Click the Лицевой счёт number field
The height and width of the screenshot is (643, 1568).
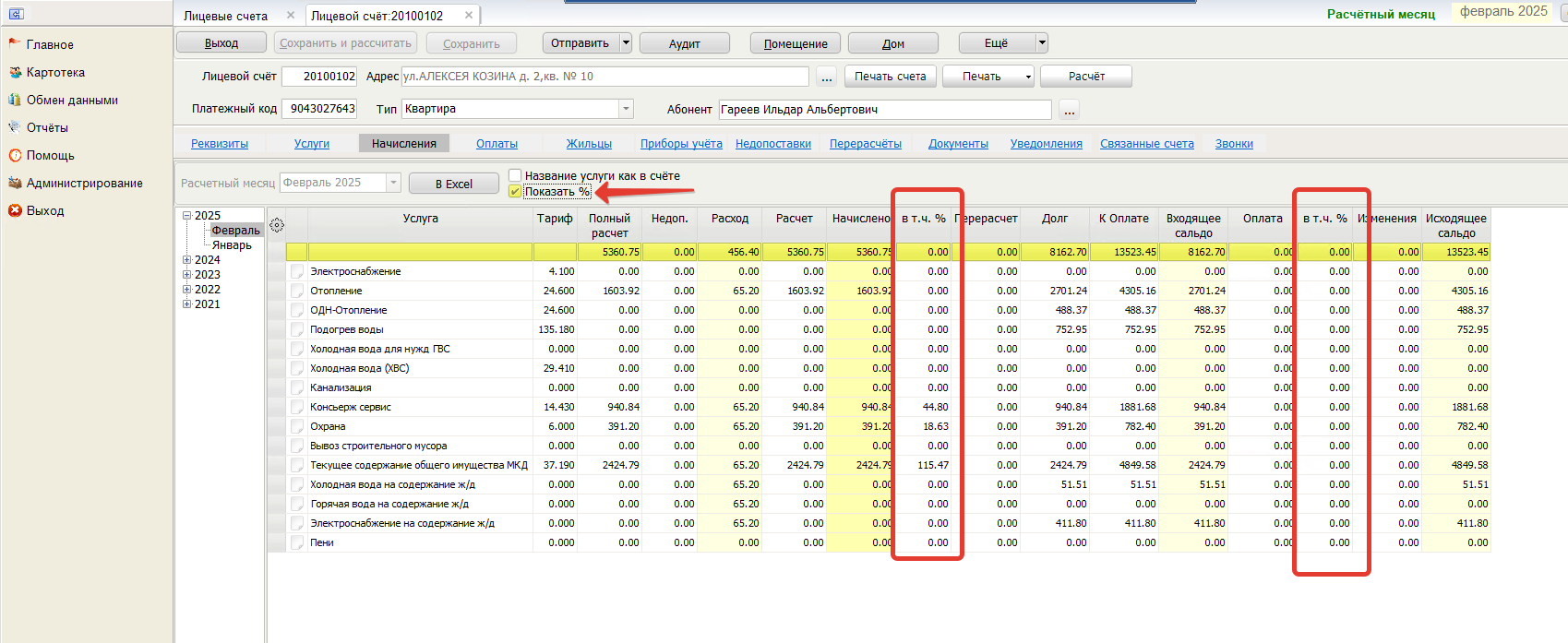(319, 77)
